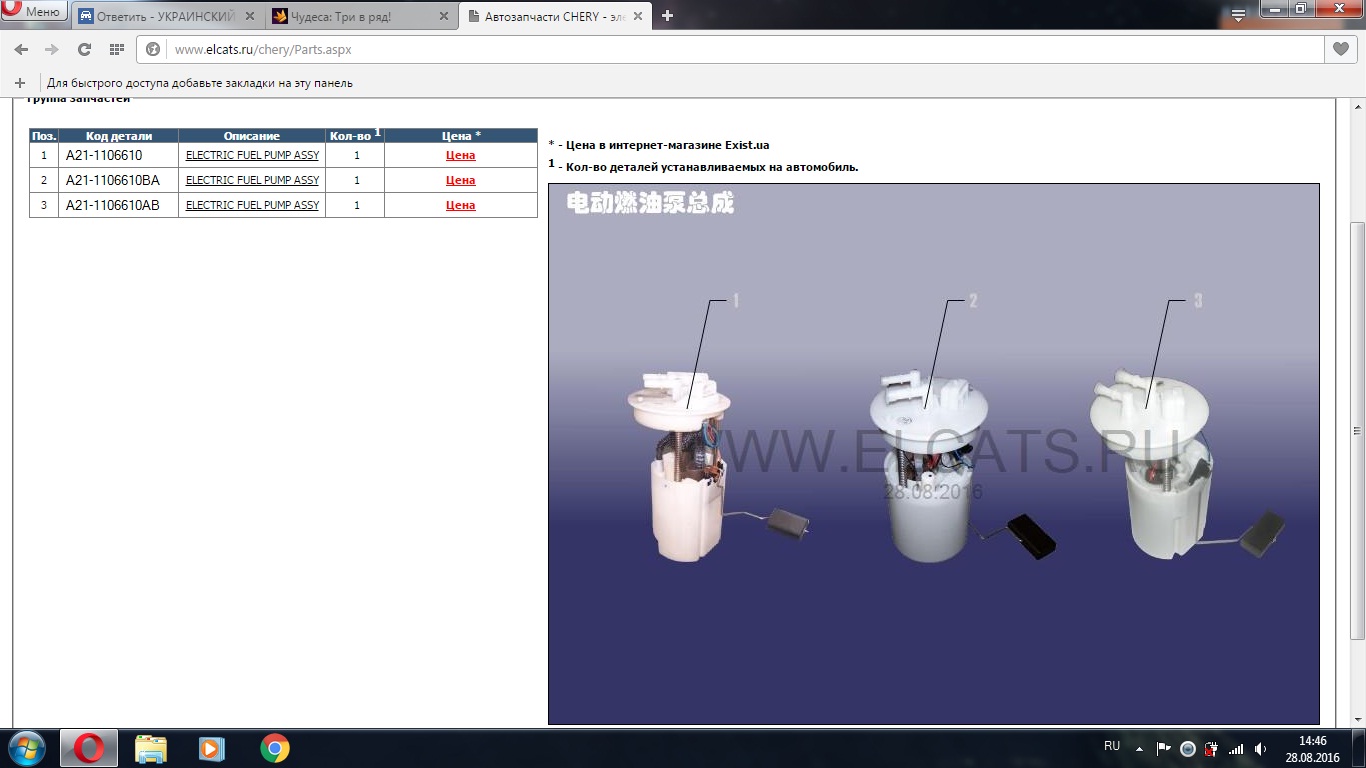
Task: Click the fuel pump diagram image
Action: [934, 454]
